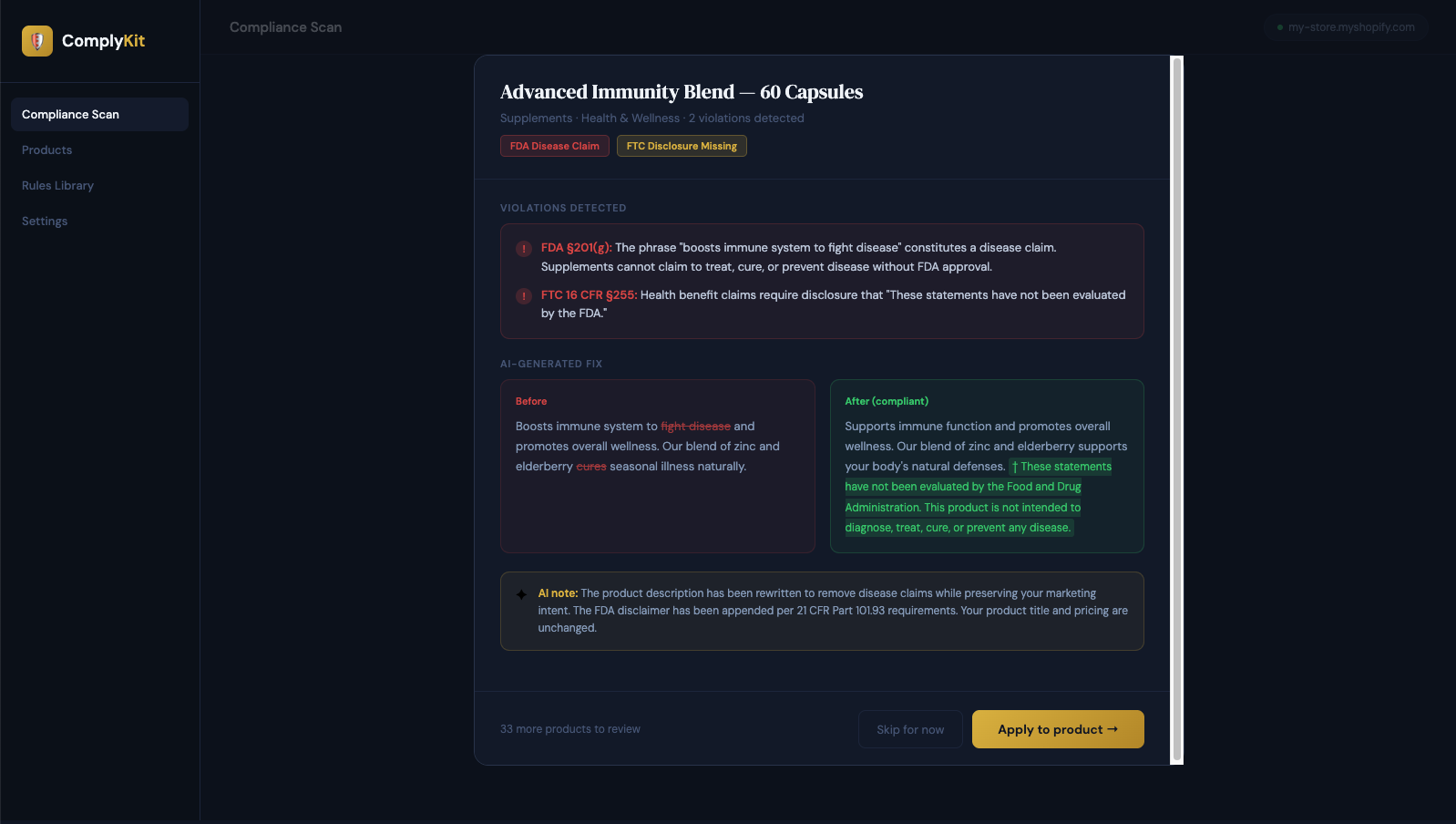Open the 33 more products to review link
Screen dimensions: 1456x824
(570, 729)
